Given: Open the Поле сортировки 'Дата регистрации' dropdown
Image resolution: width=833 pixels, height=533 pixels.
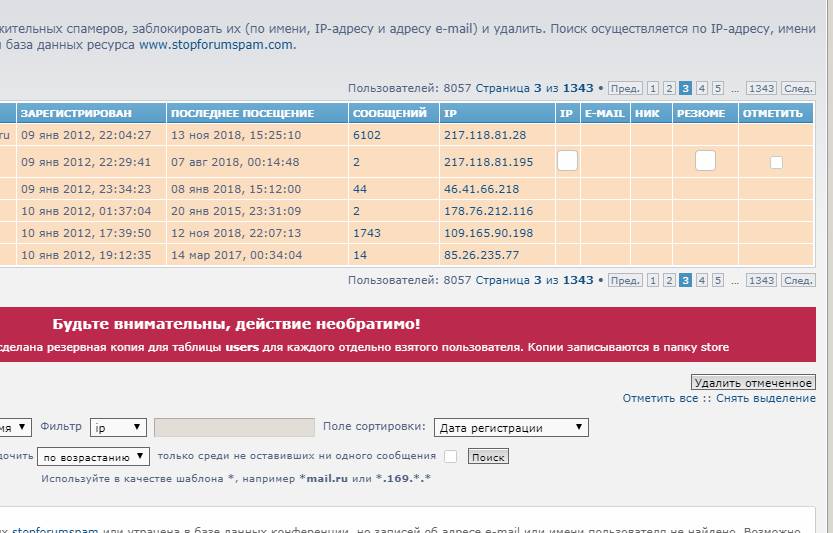Looking at the screenshot, I should tap(511, 427).
